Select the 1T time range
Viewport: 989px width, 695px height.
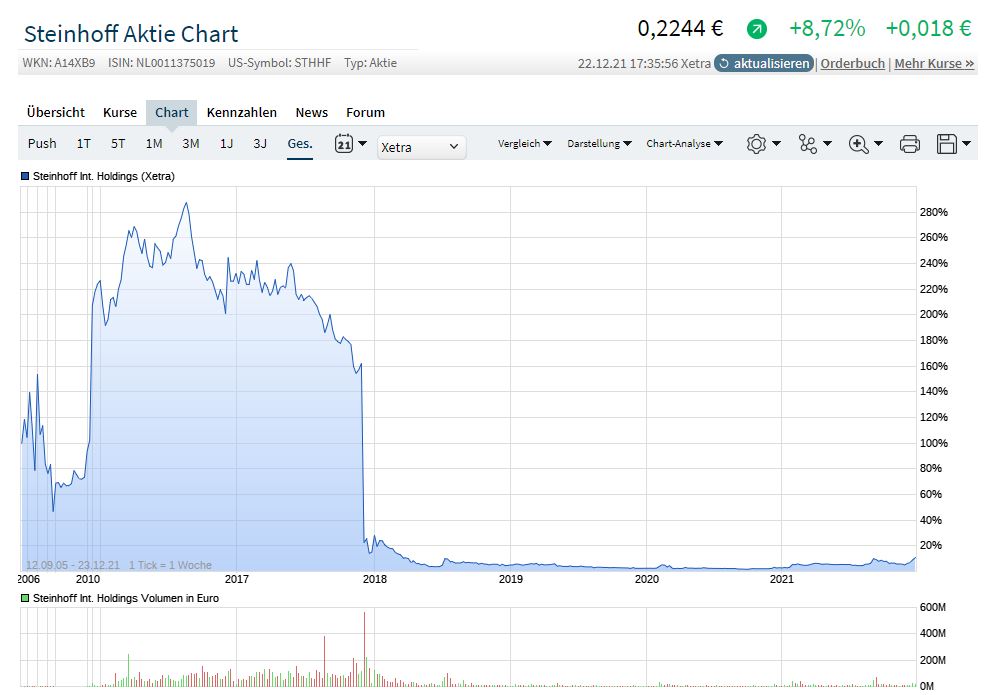pyautogui.click(x=83, y=144)
